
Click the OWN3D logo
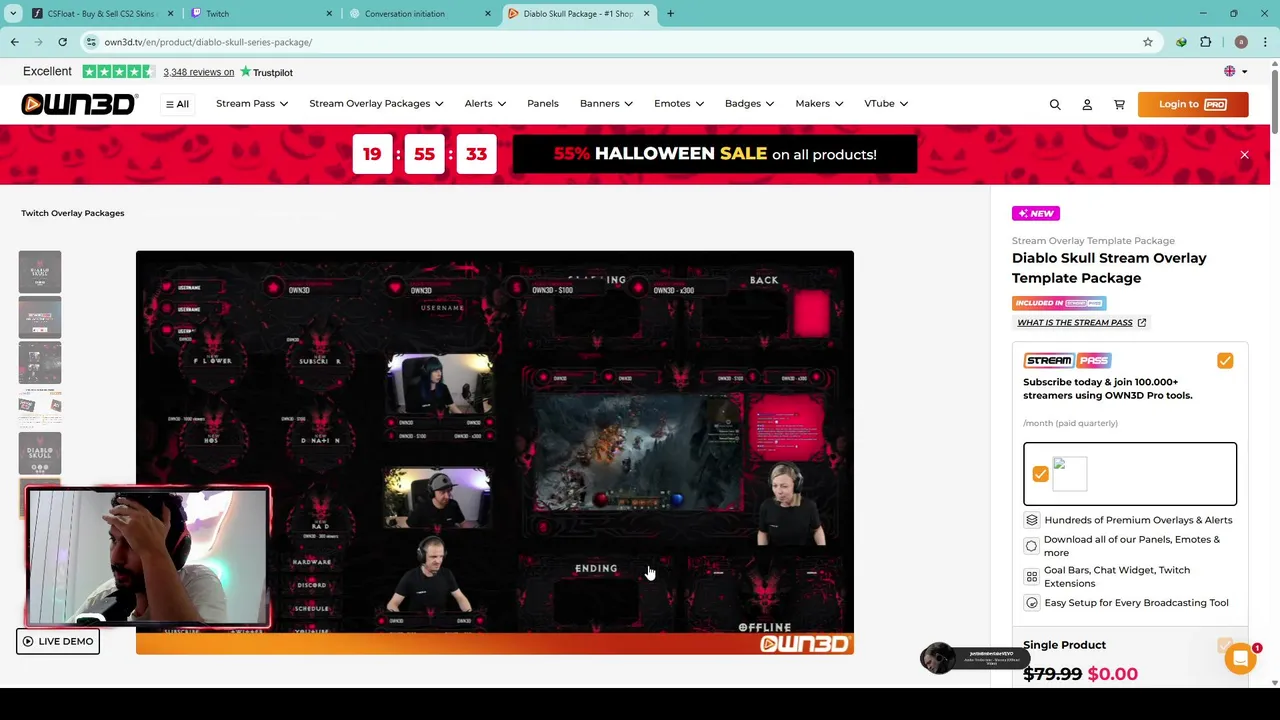point(79,104)
